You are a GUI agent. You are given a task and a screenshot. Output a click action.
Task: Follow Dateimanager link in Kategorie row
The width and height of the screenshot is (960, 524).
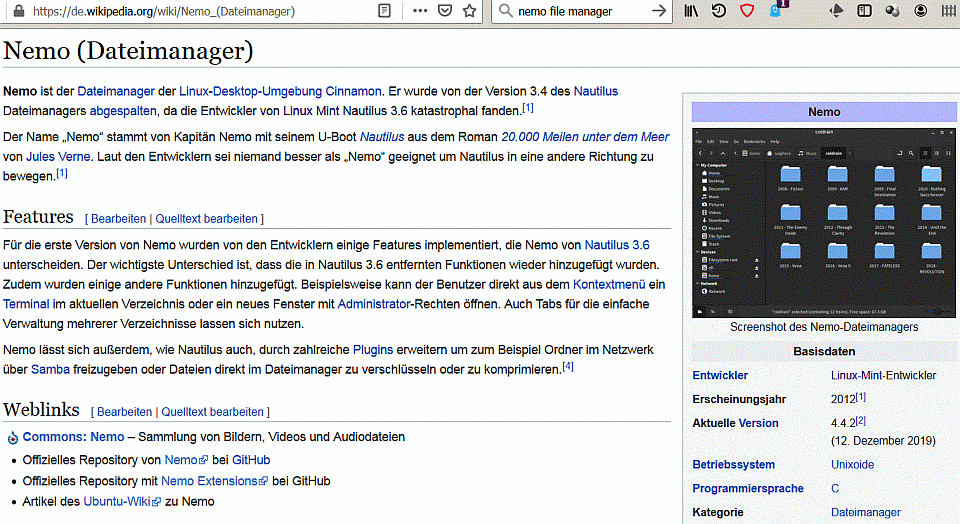pyautogui.click(x=866, y=512)
